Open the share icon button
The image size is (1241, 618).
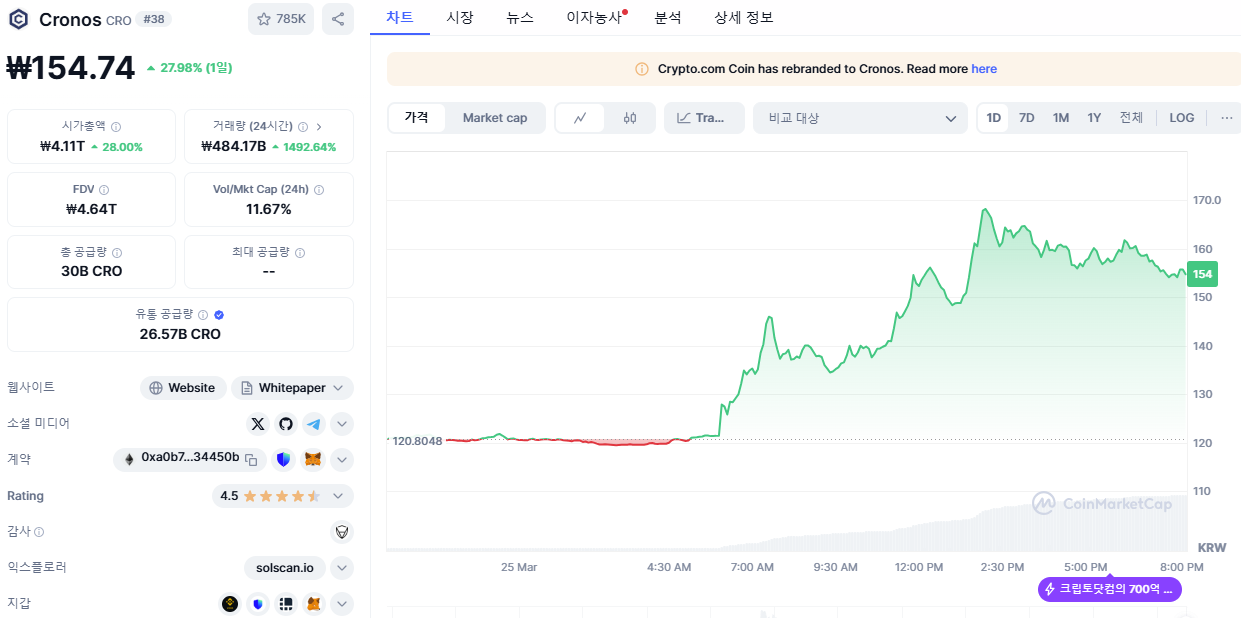click(338, 19)
